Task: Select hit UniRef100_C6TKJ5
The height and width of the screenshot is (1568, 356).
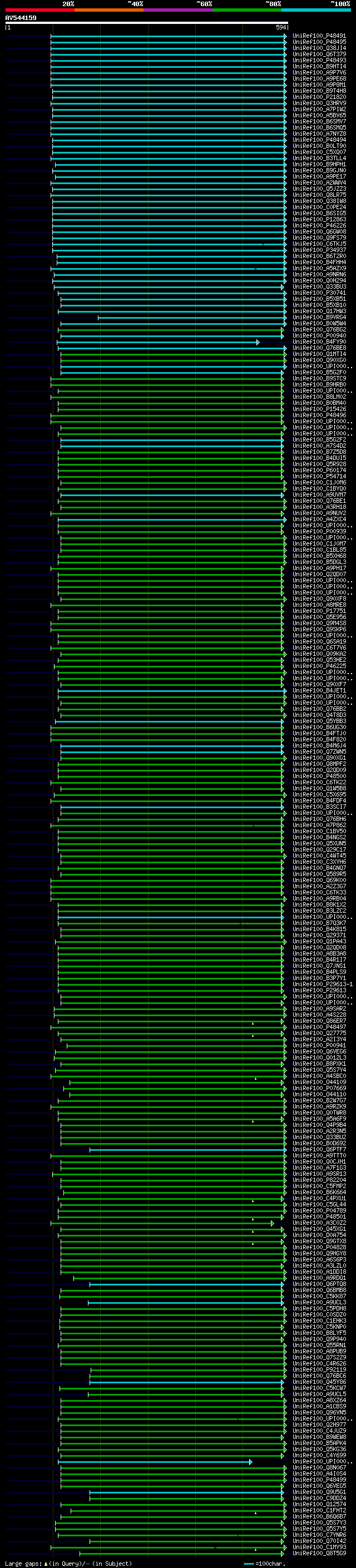Action: coord(319,244)
